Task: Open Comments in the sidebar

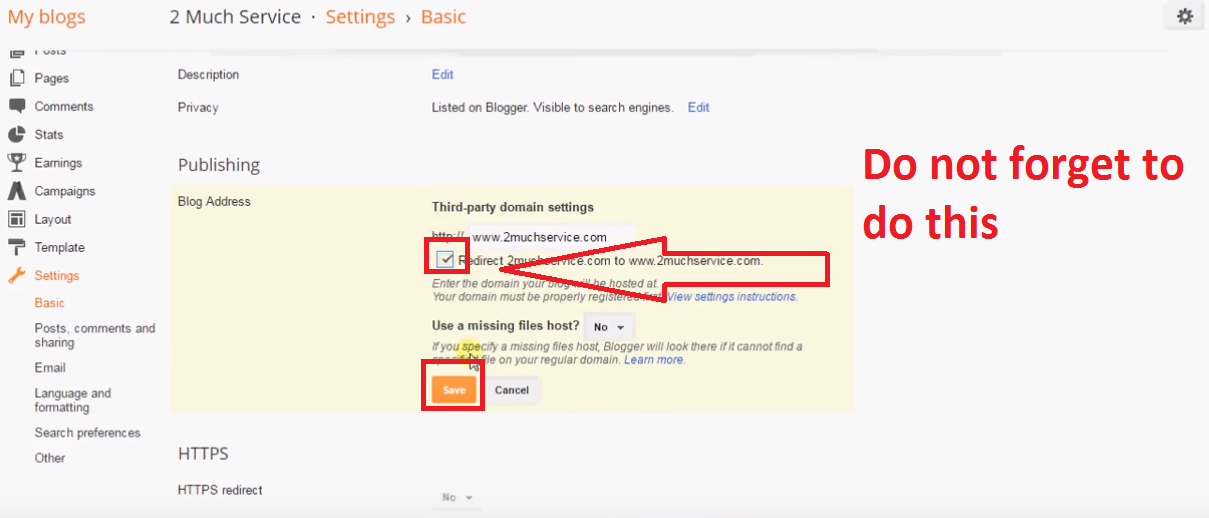Action: pos(64,106)
